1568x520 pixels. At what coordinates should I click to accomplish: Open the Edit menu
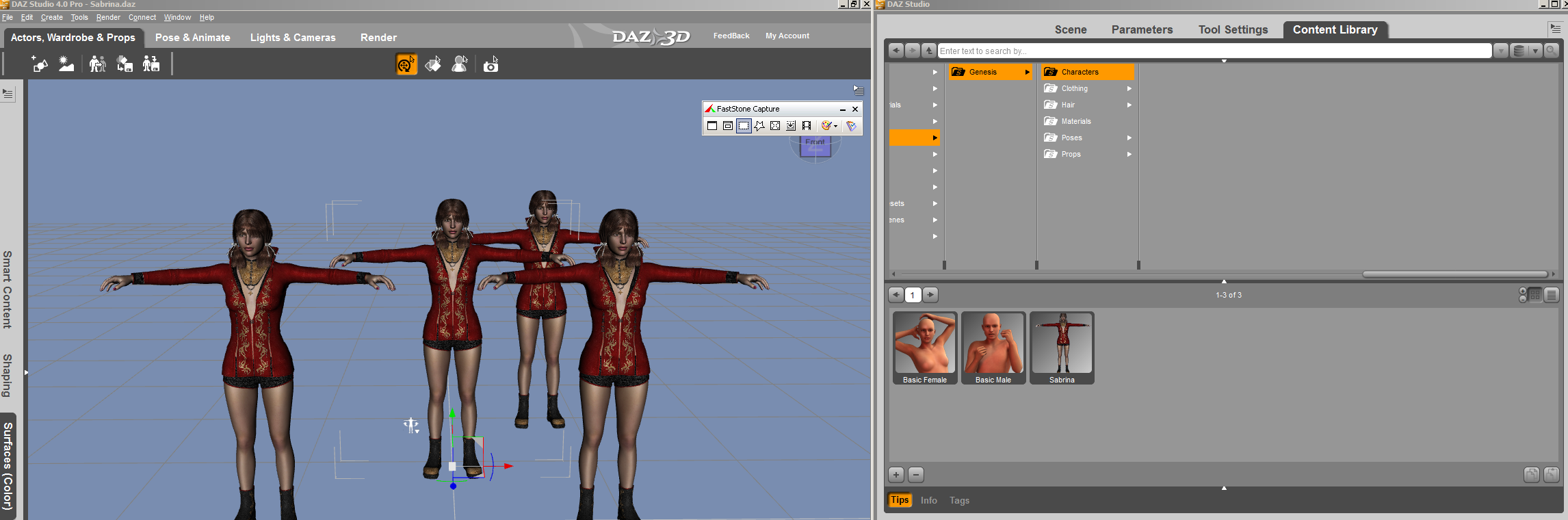coord(27,18)
